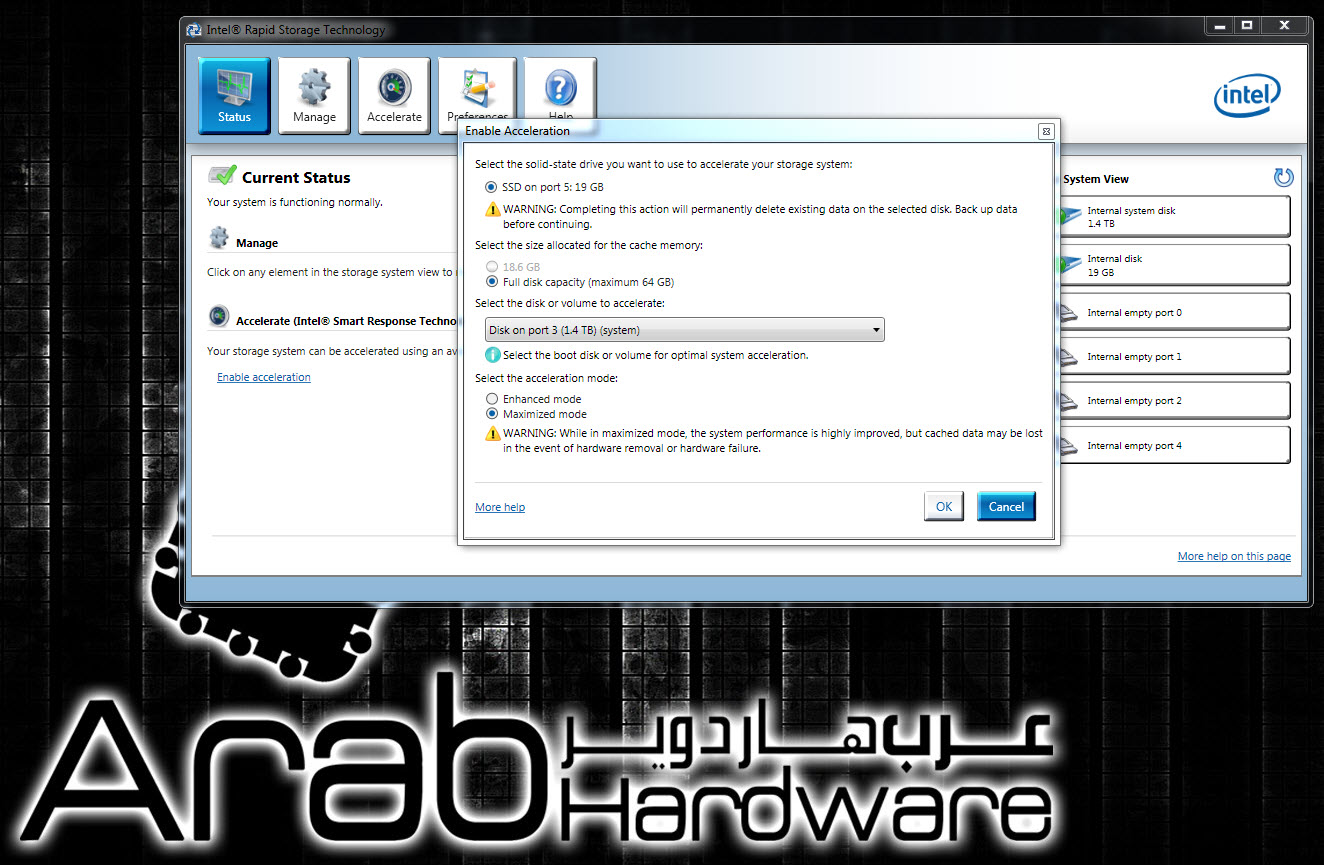Open More help on this page link
Viewport: 1324px width, 865px height.
point(1234,556)
